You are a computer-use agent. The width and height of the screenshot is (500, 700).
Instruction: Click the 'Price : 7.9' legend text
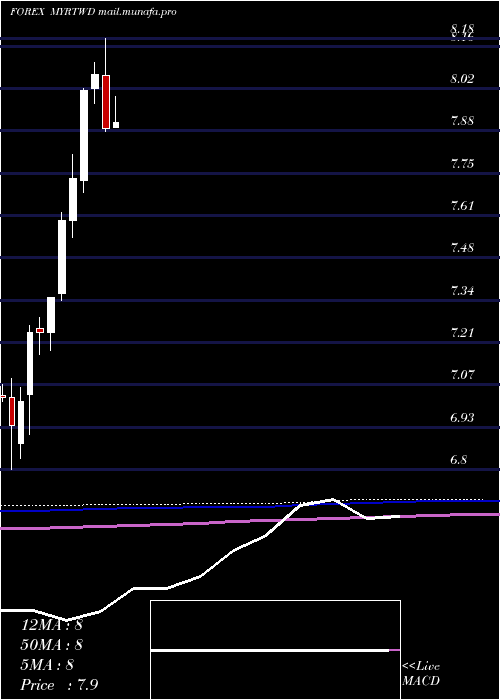(x=57, y=685)
